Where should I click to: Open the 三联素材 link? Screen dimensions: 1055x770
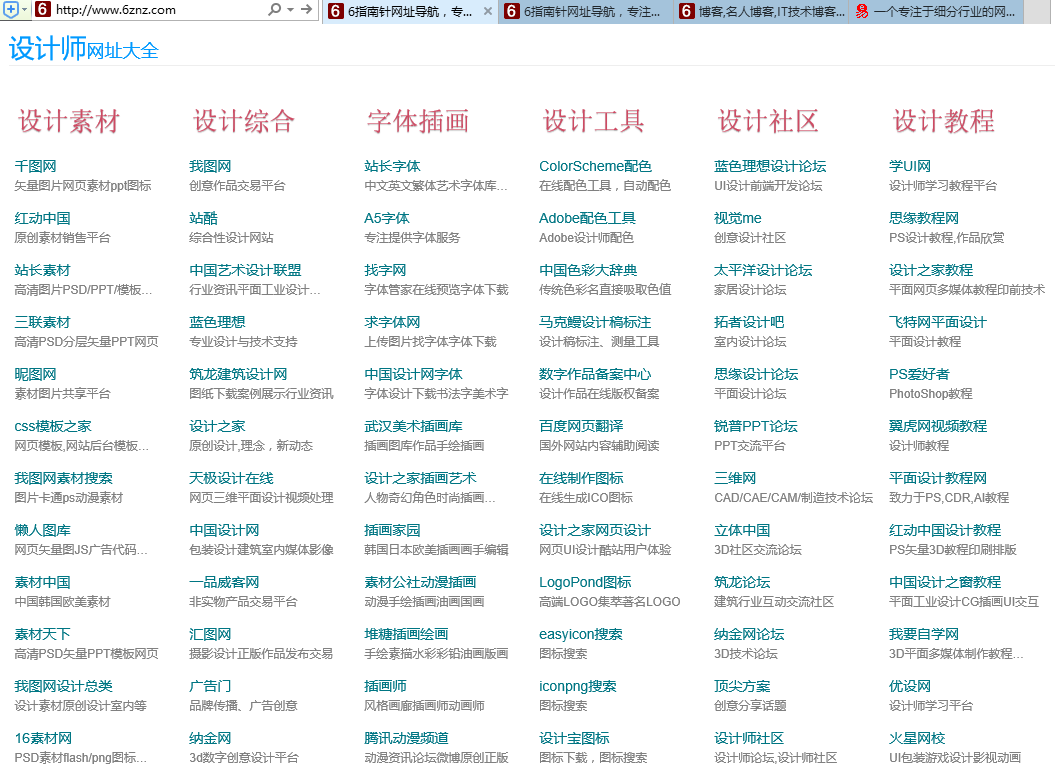42,322
